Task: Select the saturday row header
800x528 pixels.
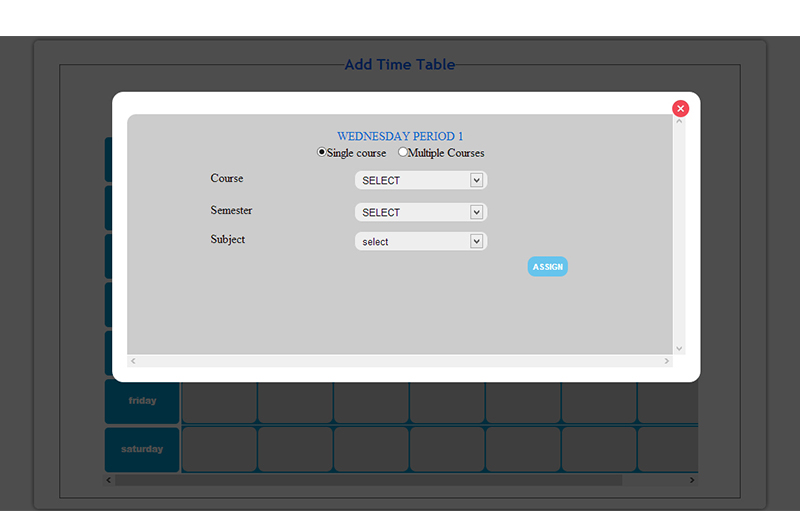Action: click(x=142, y=449)
